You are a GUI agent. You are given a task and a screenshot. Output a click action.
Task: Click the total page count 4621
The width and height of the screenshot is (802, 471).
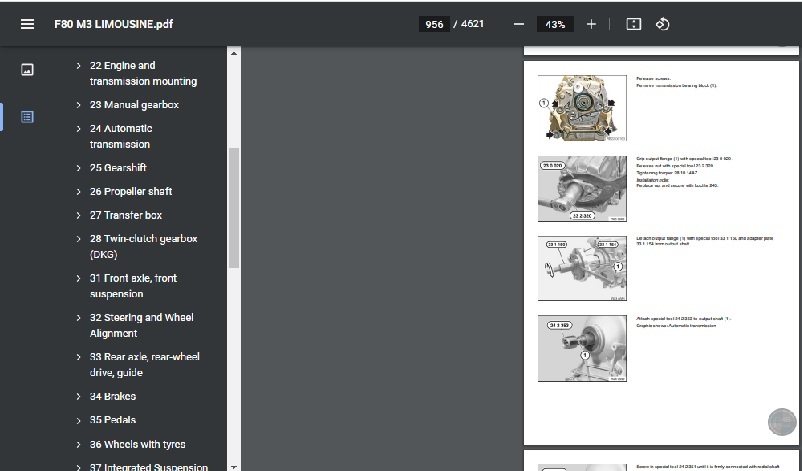click(x=472, y=24)
